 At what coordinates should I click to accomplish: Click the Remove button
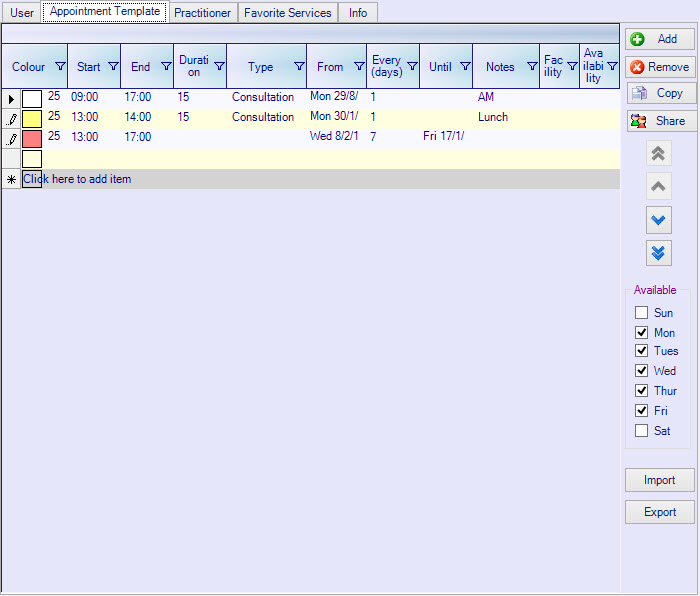point(660,67)
